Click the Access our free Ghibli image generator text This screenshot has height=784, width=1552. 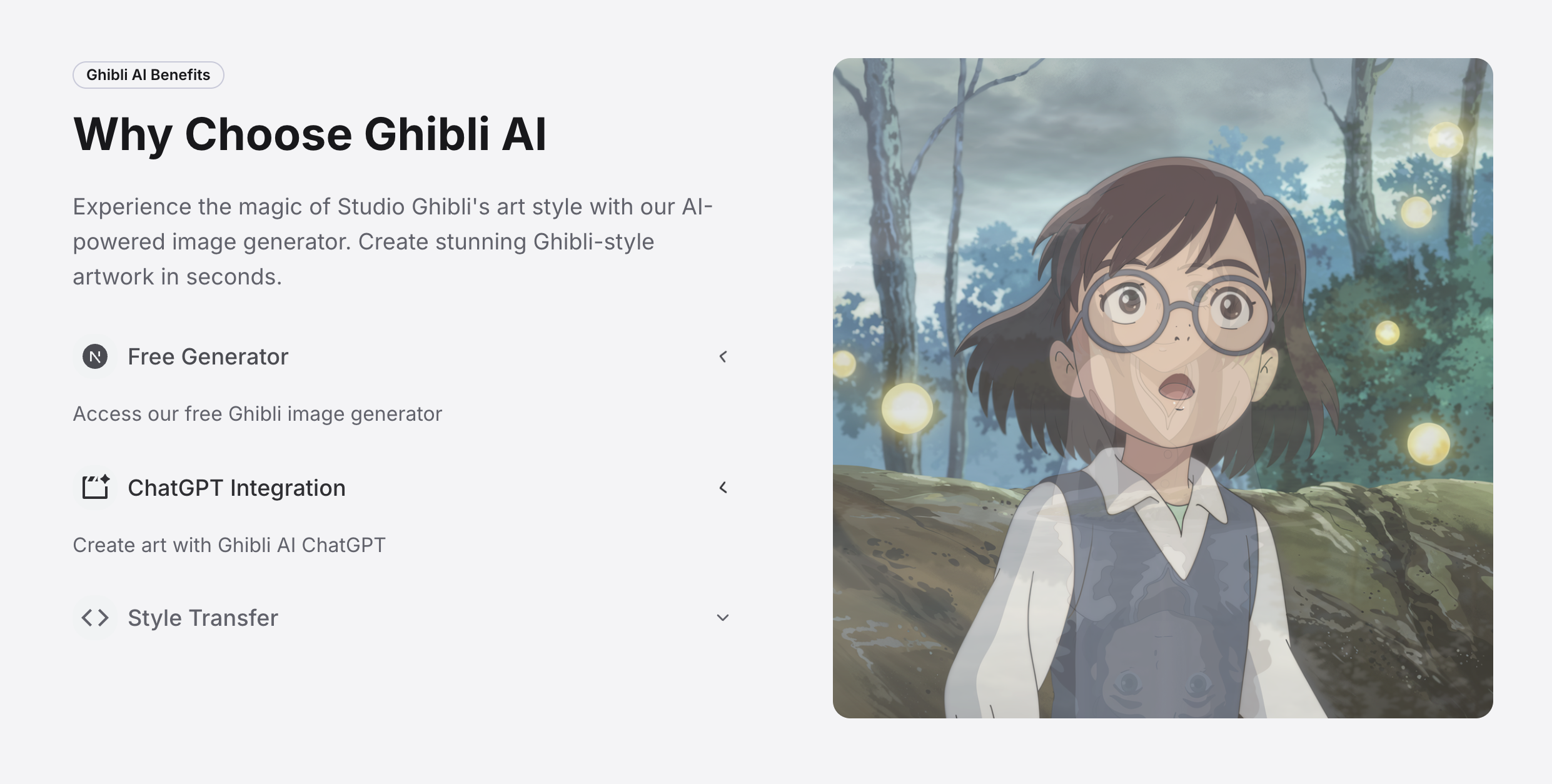pos(258,414)
